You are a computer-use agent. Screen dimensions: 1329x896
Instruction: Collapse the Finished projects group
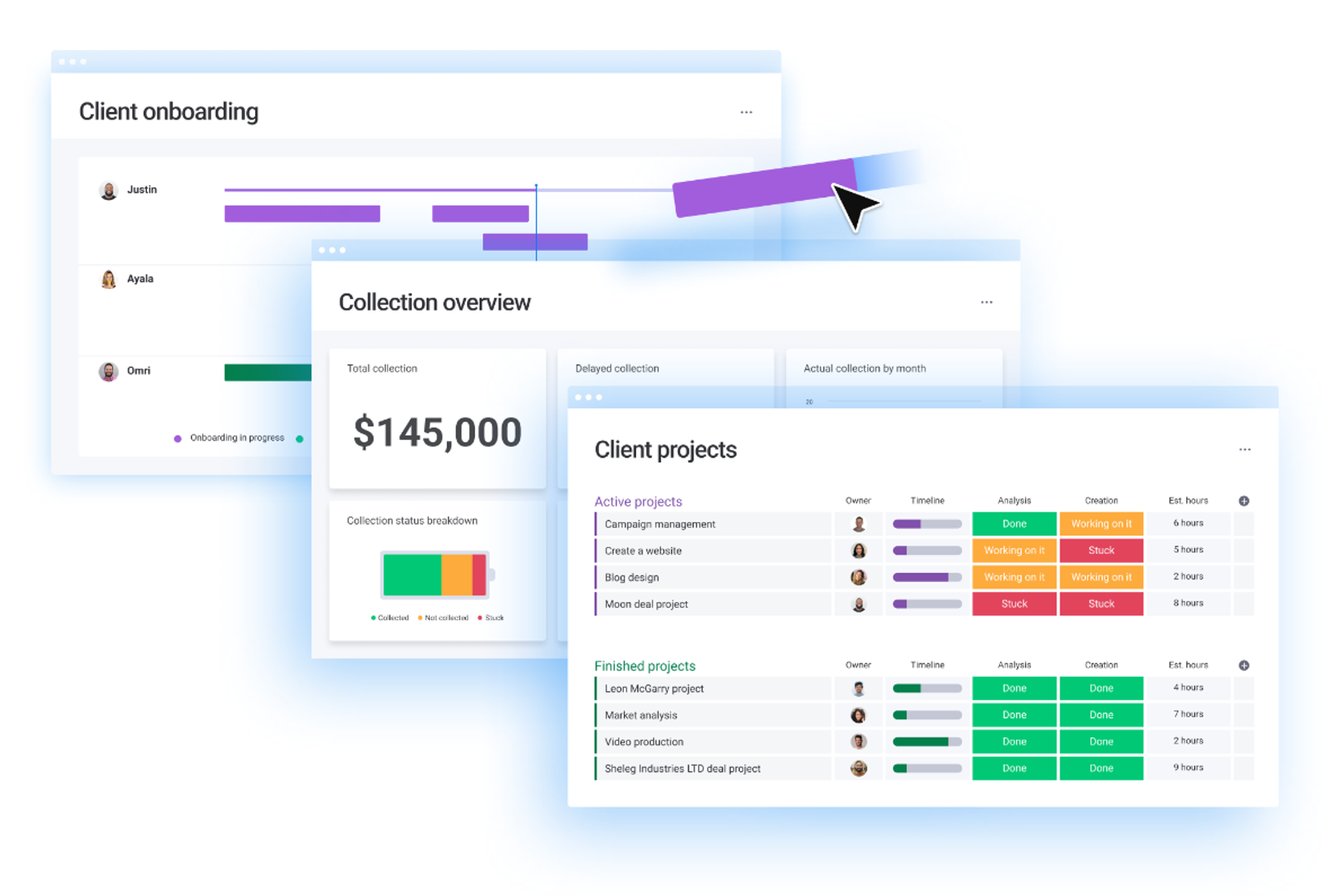tap(645, 666)
